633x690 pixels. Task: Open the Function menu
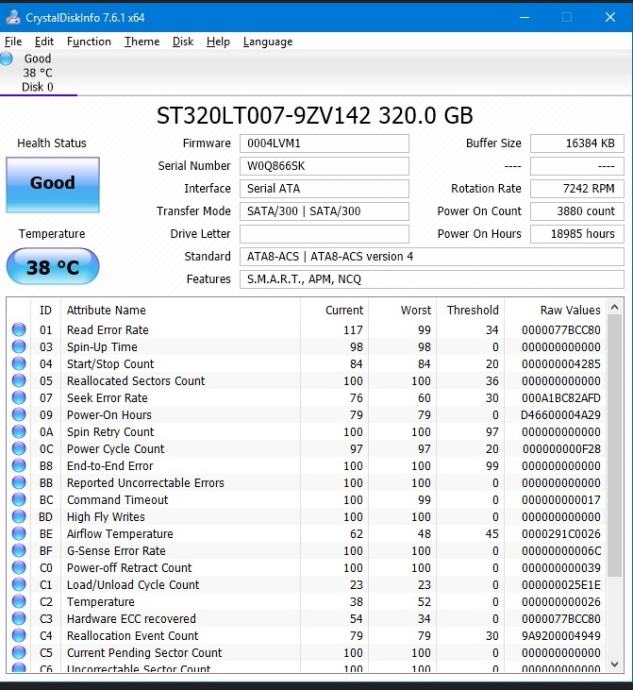point(89,42)
